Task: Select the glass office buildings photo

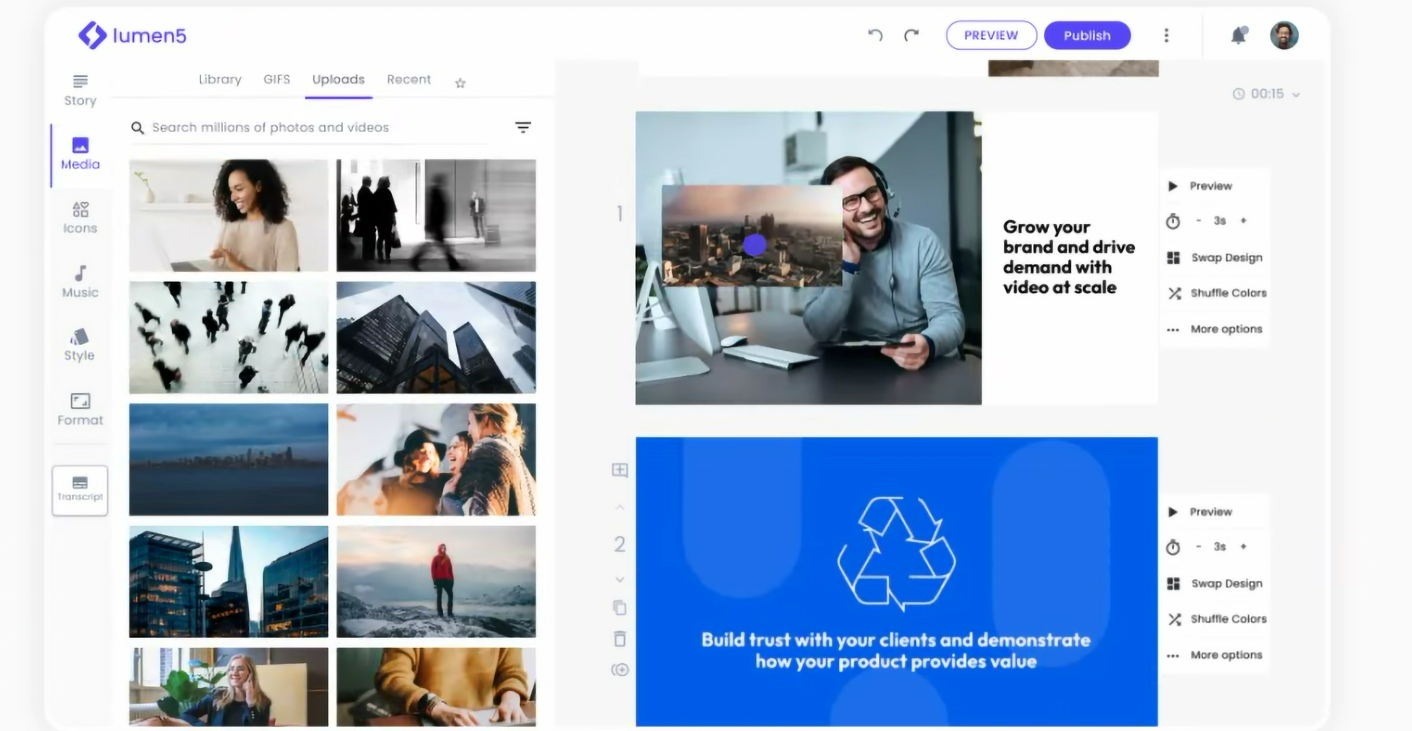Action: pyautogui.click(x=229, y=582)
